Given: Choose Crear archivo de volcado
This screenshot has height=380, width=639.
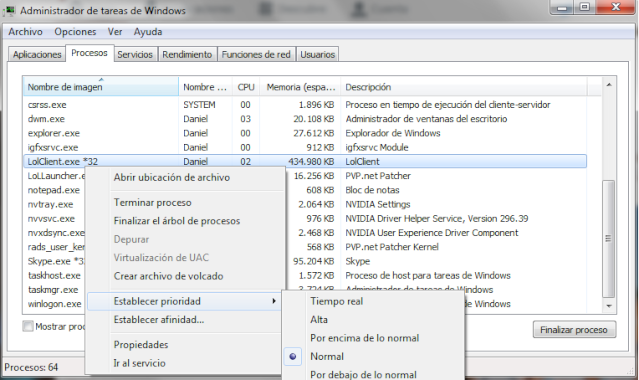Looking at the screenshot, I should (x=168, y=276).
